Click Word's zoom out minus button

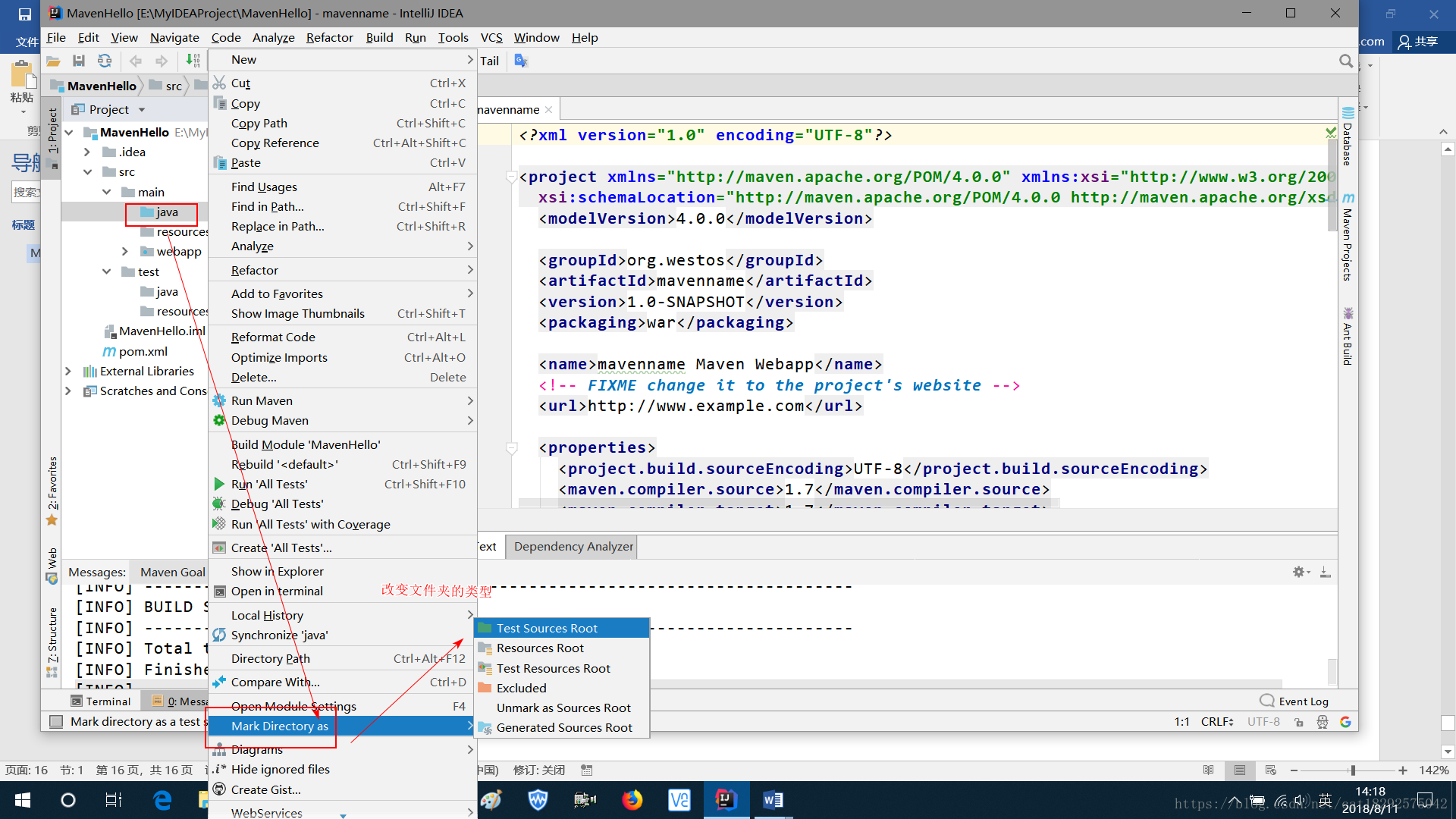pyautogui.click(x=1294, y=770)
